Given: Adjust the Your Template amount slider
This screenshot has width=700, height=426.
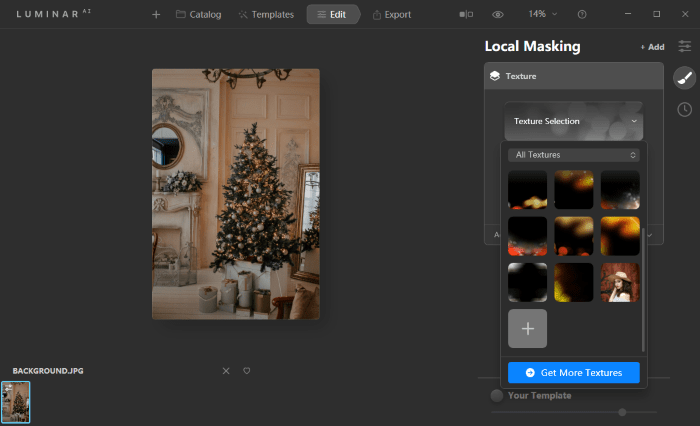Looking at the screenshot, I should [622, 412].
